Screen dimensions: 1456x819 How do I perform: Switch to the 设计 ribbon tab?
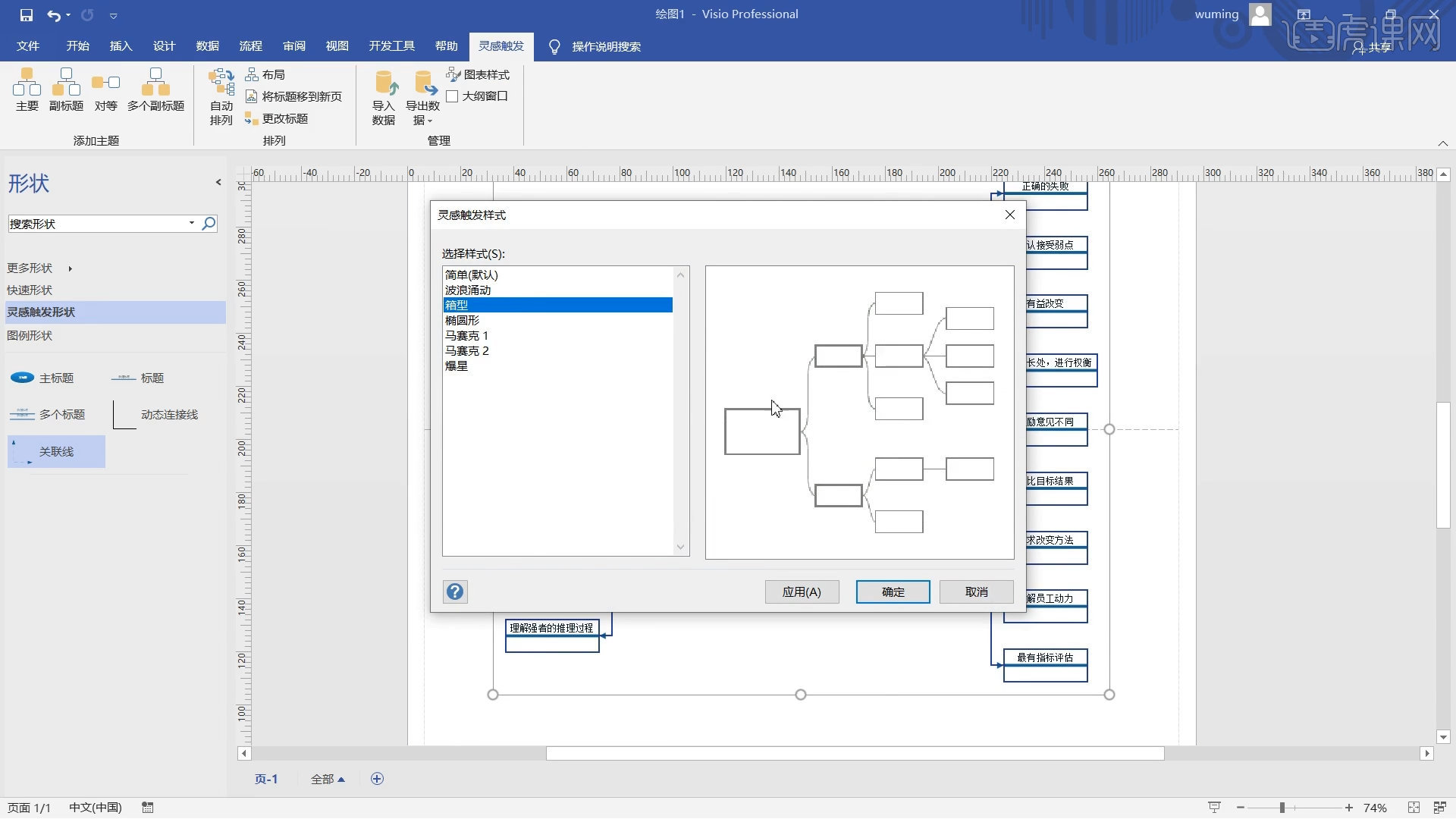164,46
